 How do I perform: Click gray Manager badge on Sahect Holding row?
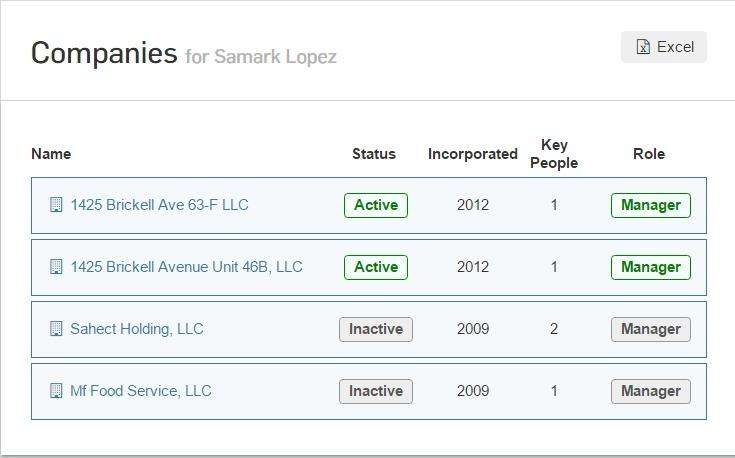tap(651, 329)
